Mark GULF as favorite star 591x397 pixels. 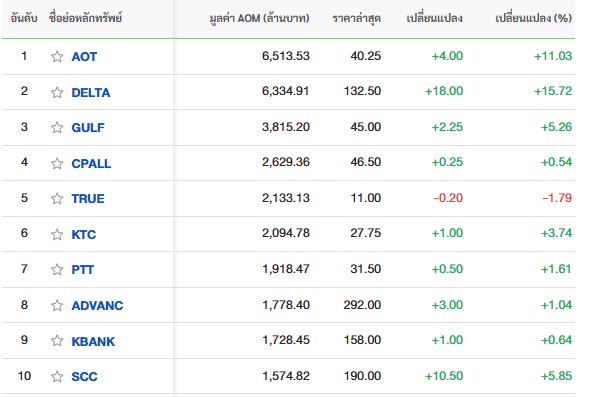click(x=57, y=127)
